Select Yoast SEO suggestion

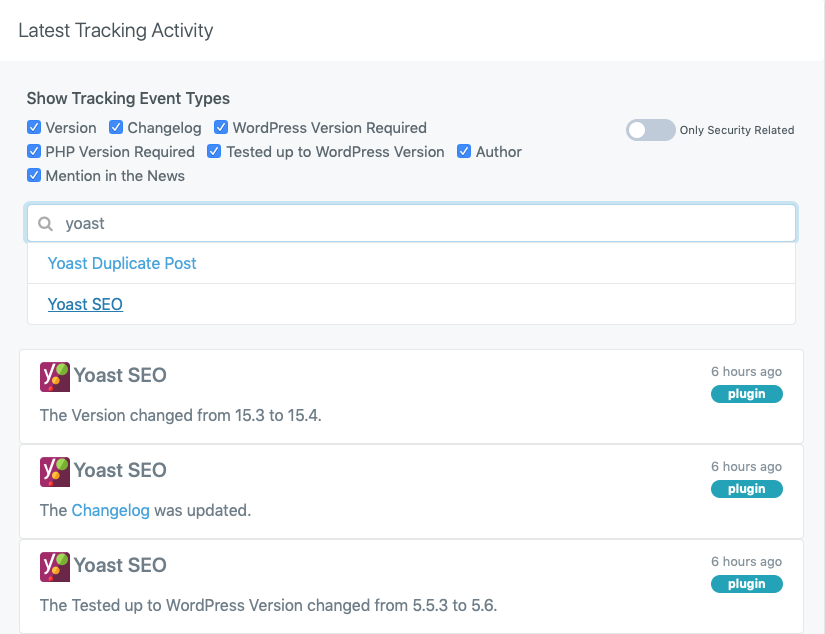pyautogui.click(x=85, y=304)
